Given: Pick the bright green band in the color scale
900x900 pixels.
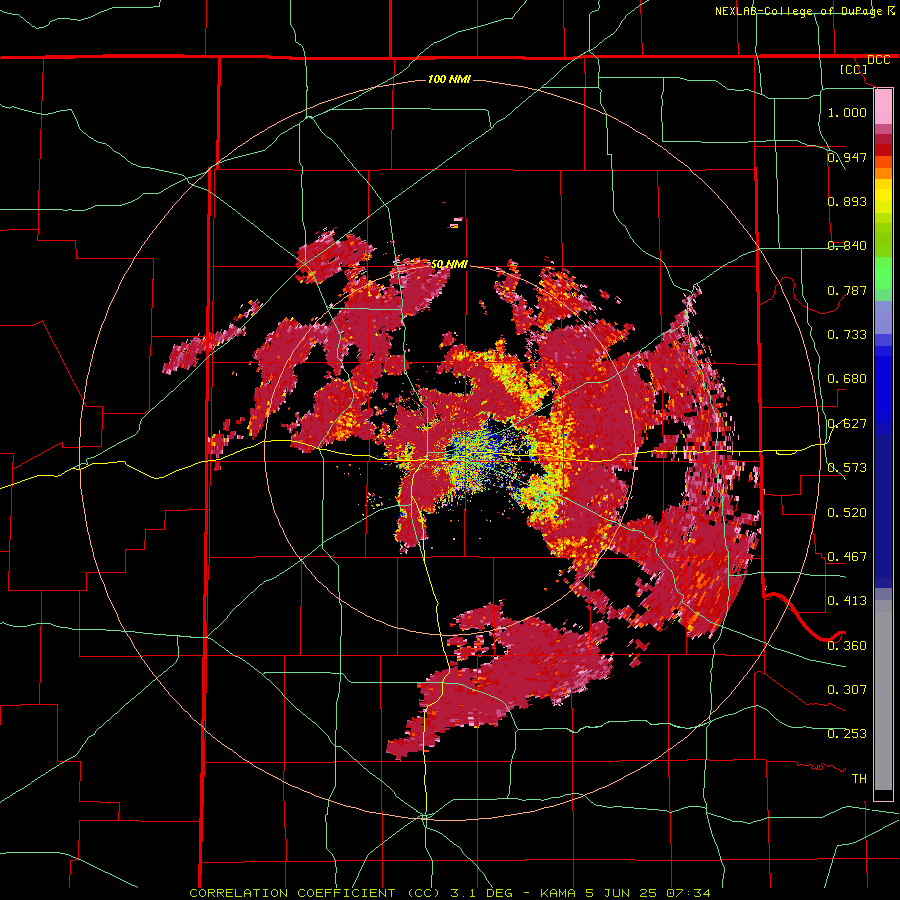Looking at the screenshot, I should point(883,273).
